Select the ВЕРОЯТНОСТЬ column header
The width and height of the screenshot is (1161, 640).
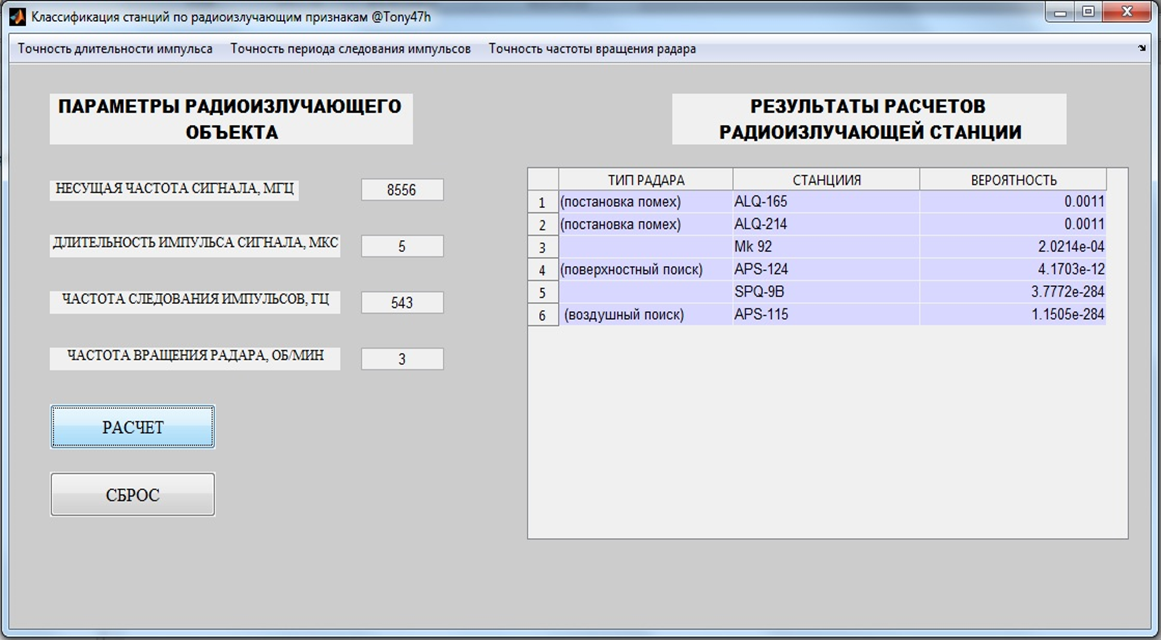click(x=1013, y=179)
